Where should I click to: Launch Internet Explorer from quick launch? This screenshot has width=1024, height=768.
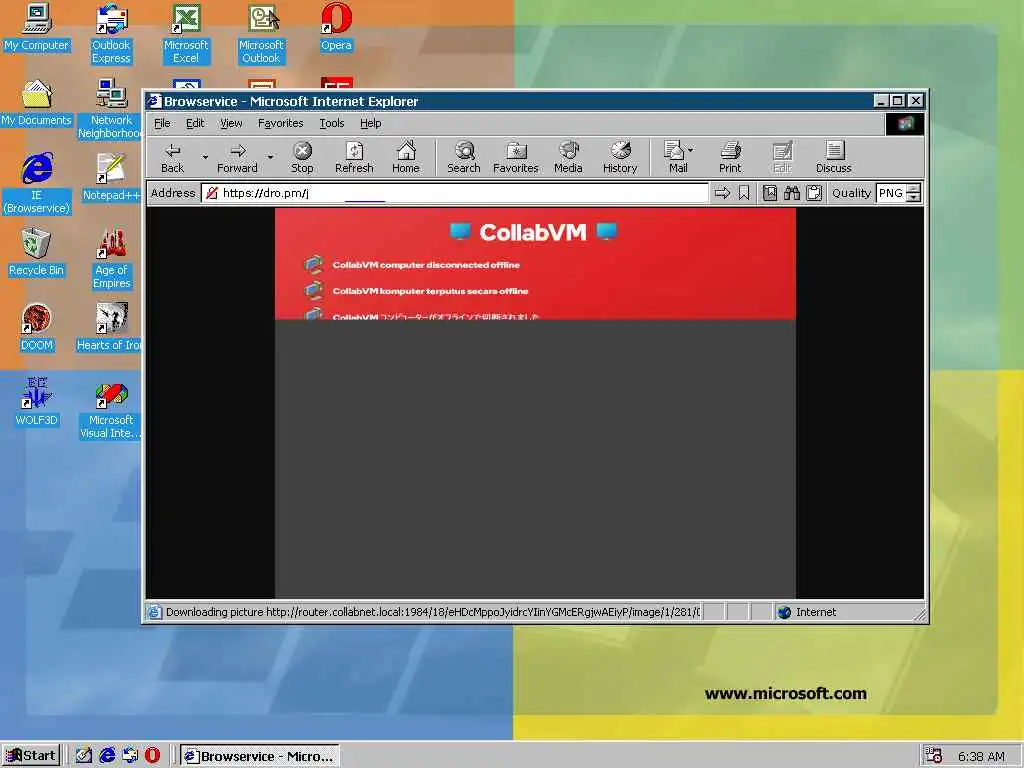pos(107,756)
